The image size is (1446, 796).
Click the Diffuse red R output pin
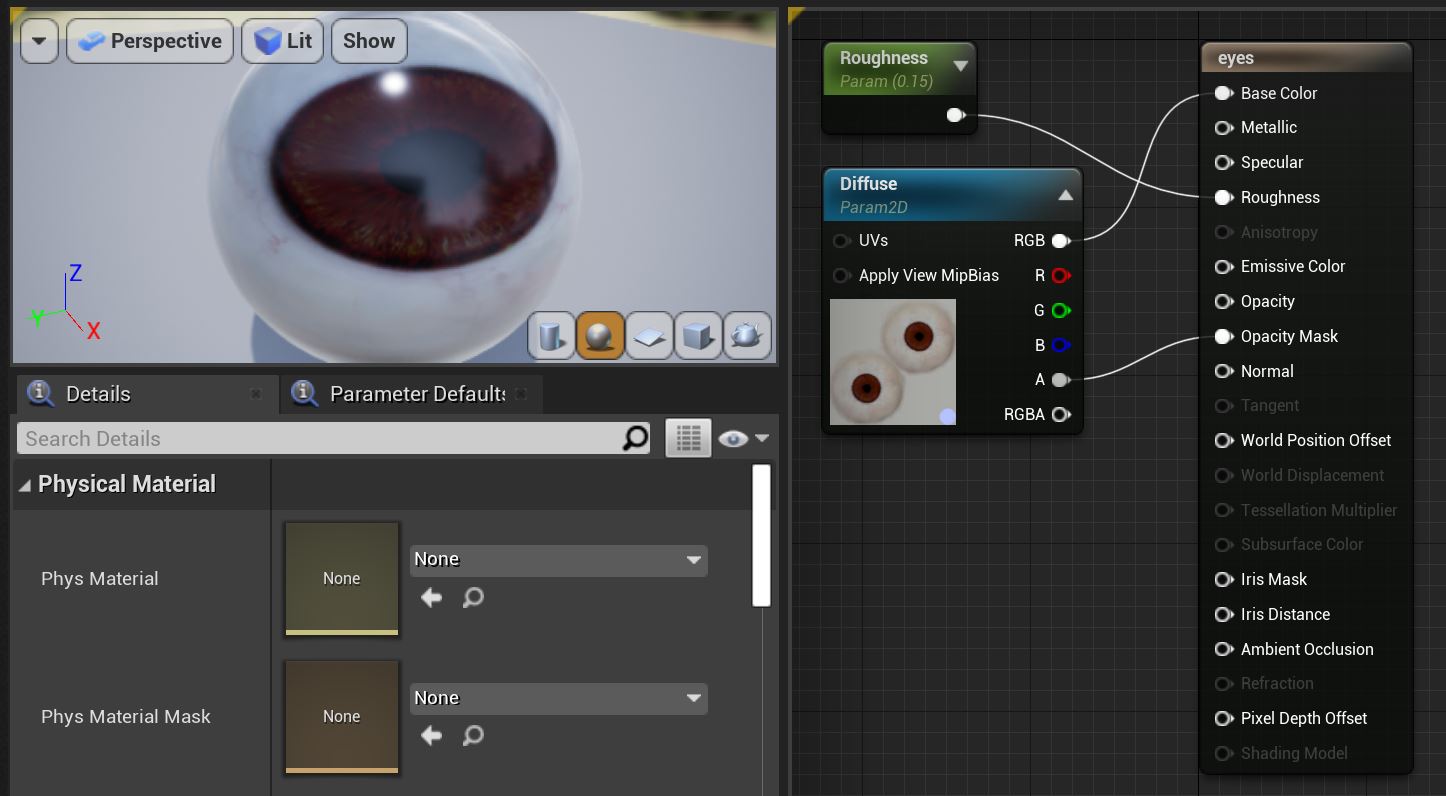tap(1061, 275)
